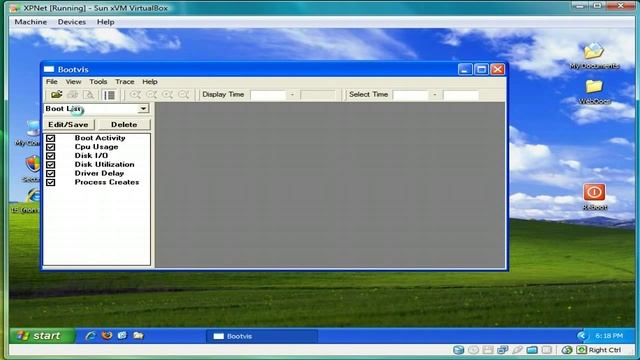Click the Bootvis taskbar button

pos(262,336)
